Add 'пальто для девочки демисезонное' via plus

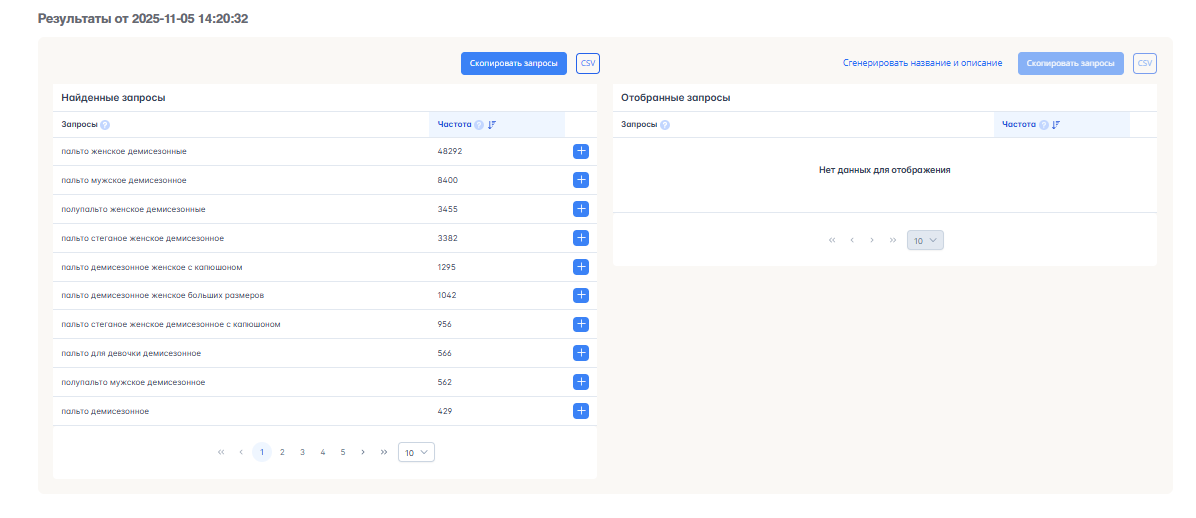point(581,353)
